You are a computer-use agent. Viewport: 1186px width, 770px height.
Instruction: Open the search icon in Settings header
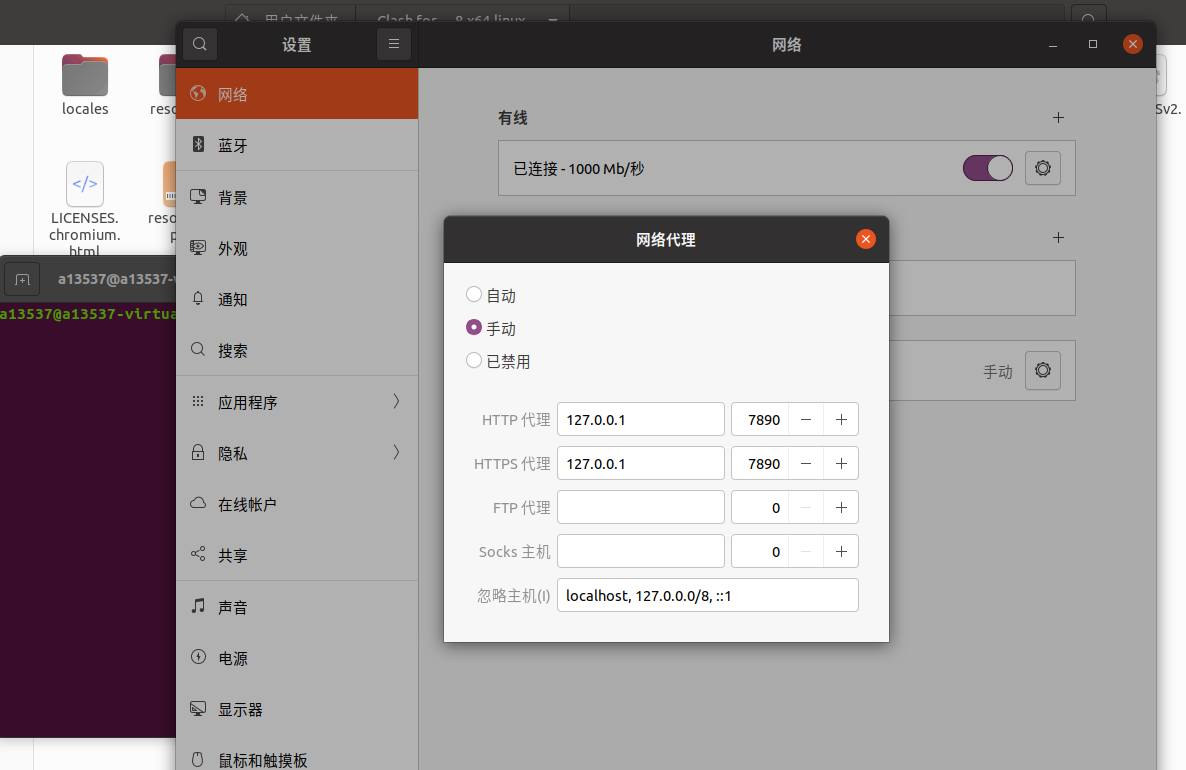click(200, 44)
